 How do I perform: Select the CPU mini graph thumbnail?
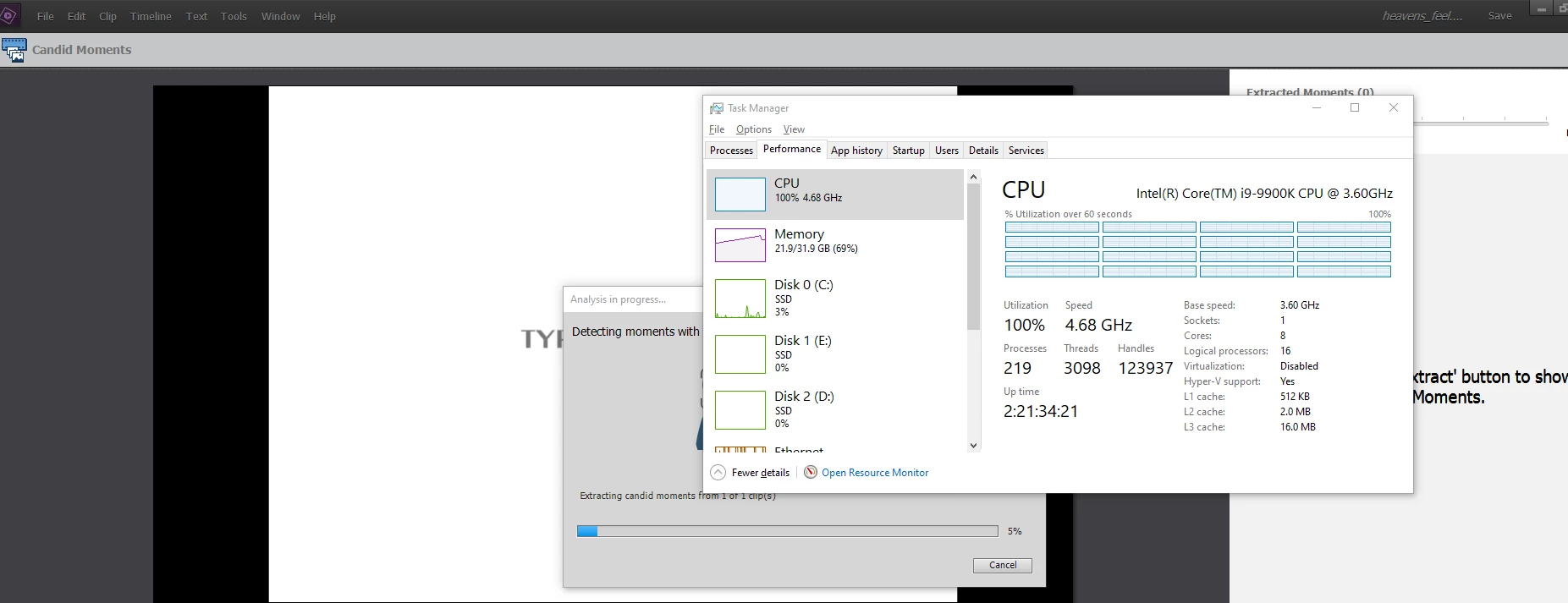click(x=740, y=195)
